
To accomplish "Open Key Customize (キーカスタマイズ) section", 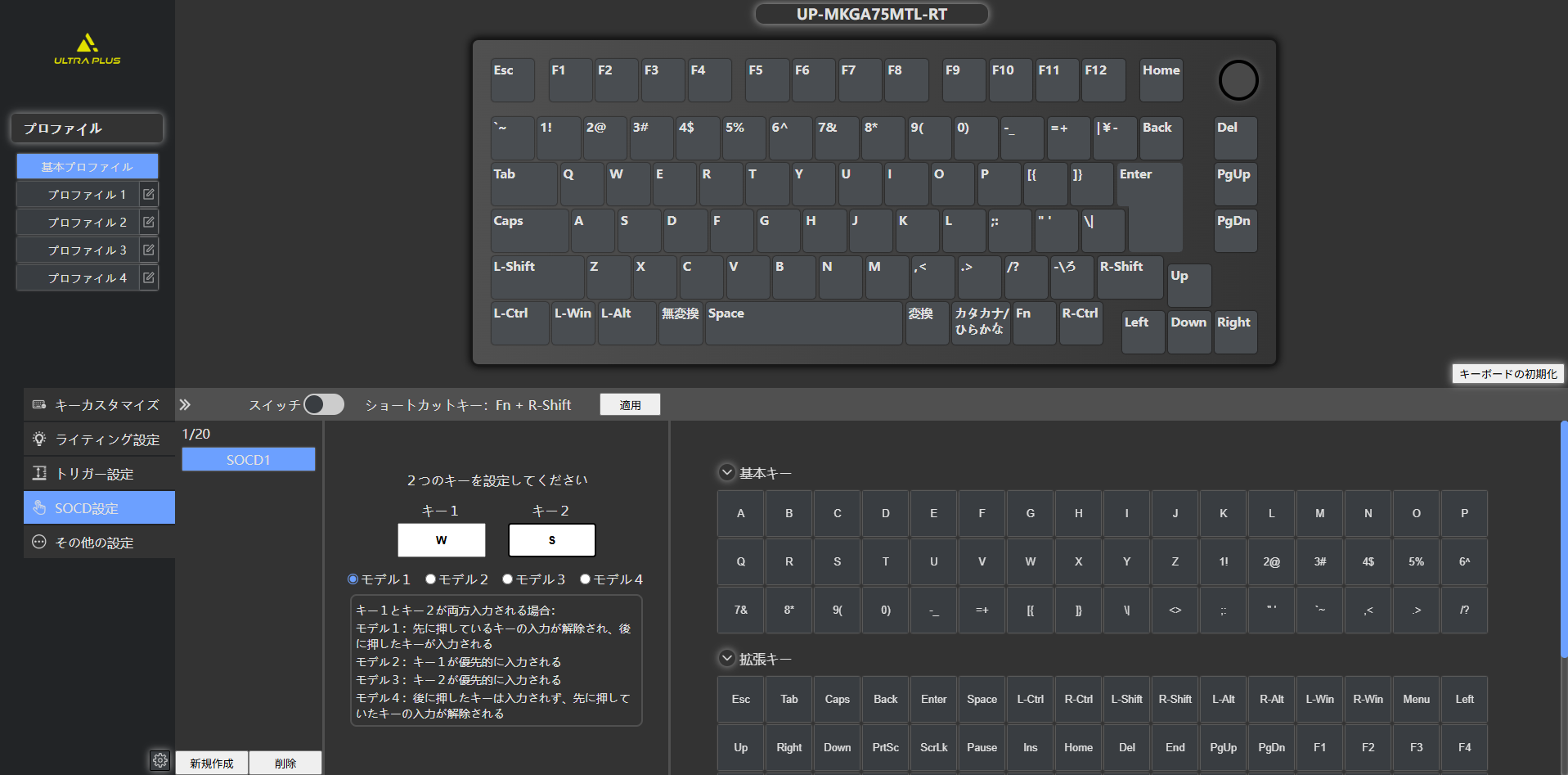I will coord(99,405).
